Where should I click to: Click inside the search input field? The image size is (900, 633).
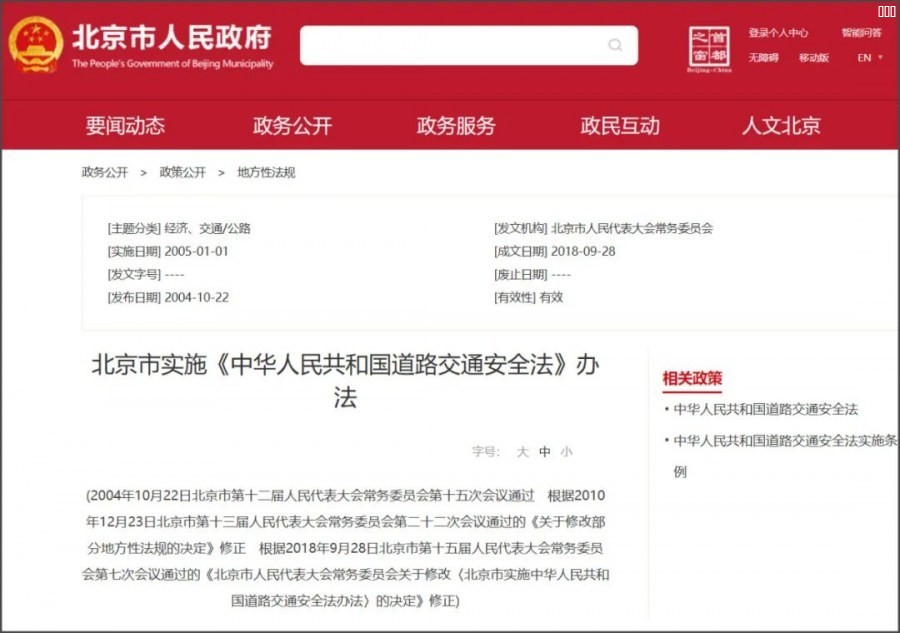pyautogui.click(x=450, y=45)
